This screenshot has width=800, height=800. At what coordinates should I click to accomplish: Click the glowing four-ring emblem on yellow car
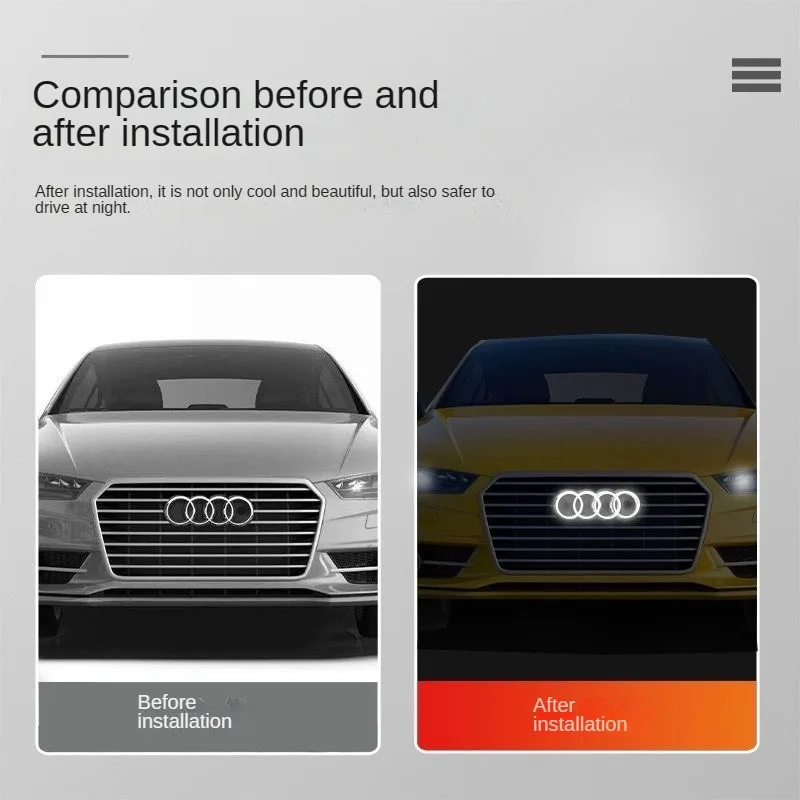(x=597, y=505)
